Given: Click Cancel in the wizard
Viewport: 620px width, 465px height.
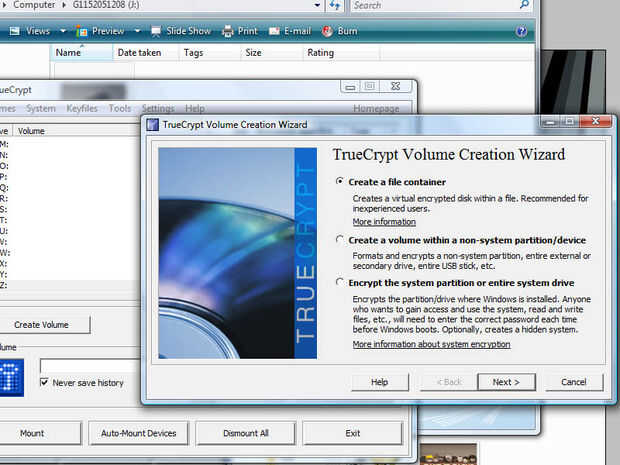Looking at the screenshot, I should coord(574,382).
